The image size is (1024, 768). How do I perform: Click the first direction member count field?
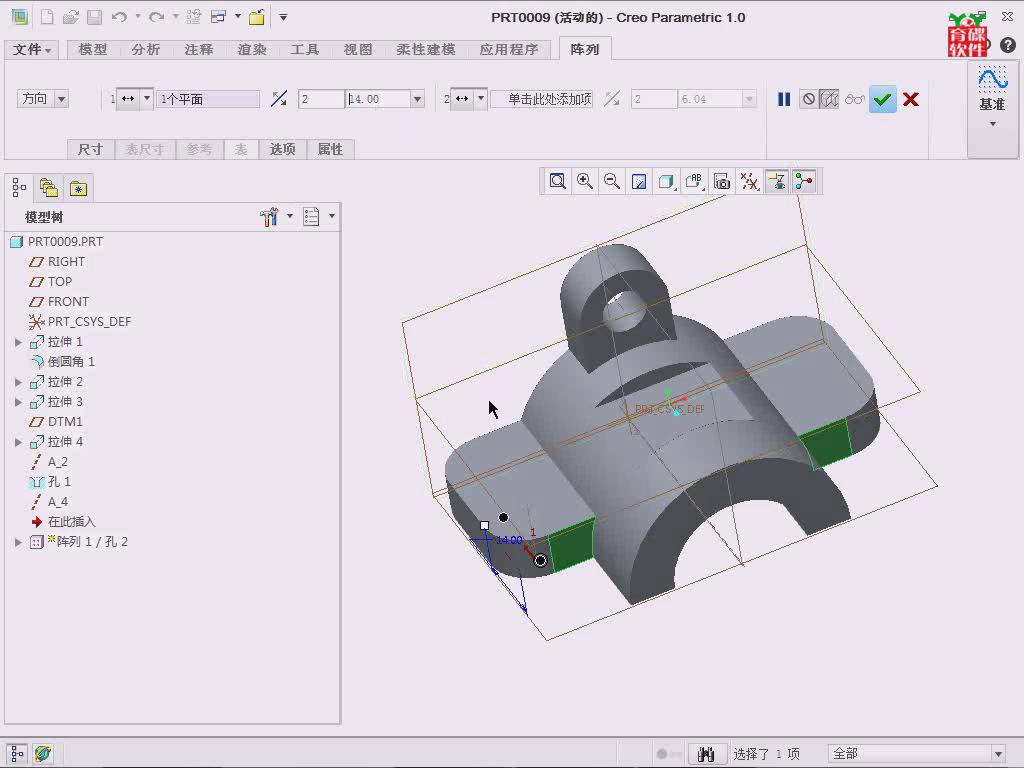pyautogui.click(x=321, y=99)
